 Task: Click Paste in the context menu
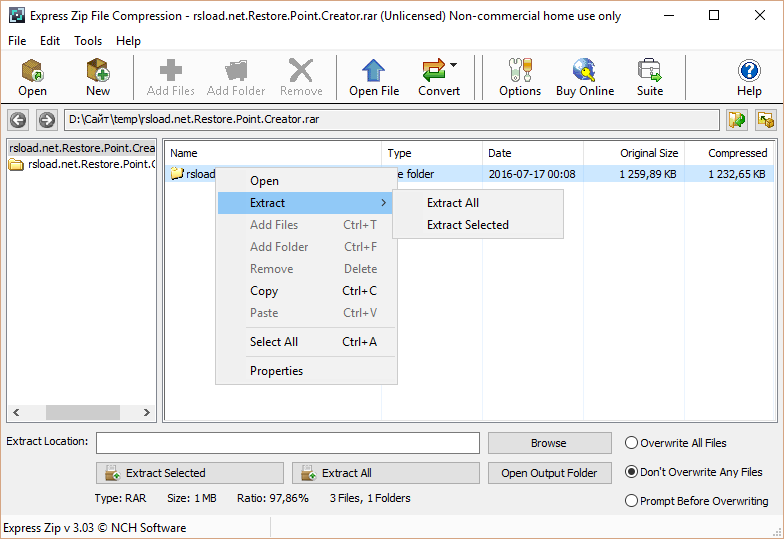[x=306, y=313]
